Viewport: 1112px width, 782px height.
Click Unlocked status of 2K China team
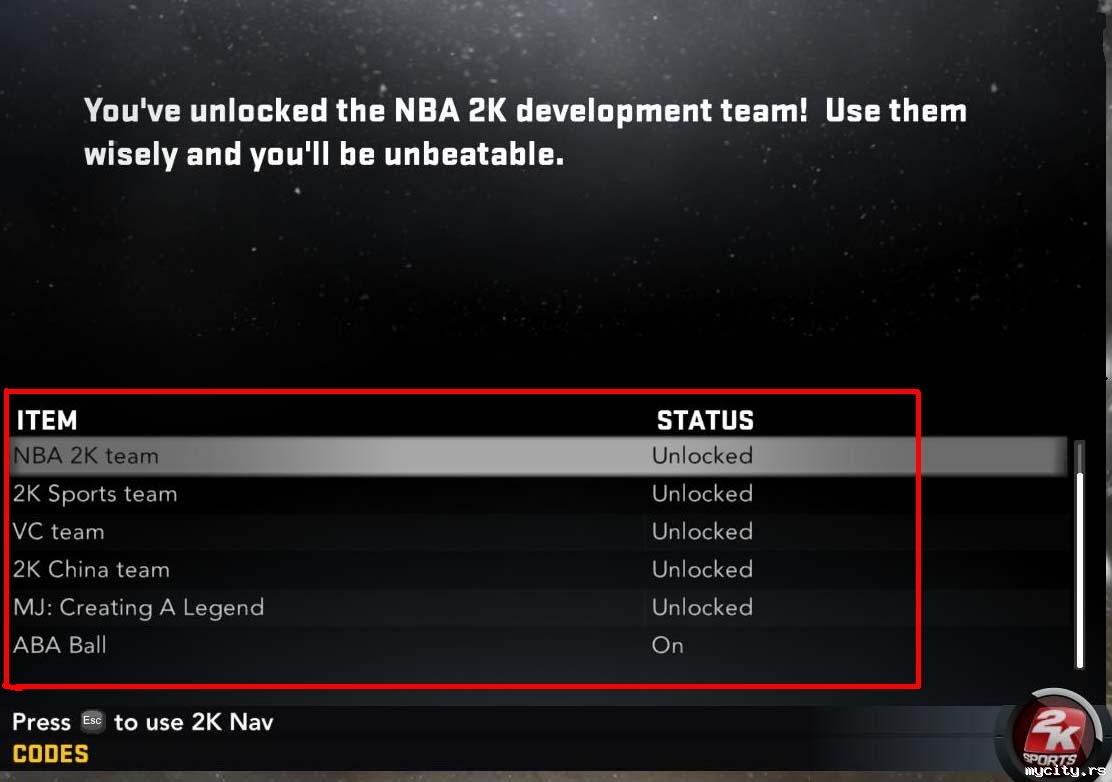tap(702, 569)
